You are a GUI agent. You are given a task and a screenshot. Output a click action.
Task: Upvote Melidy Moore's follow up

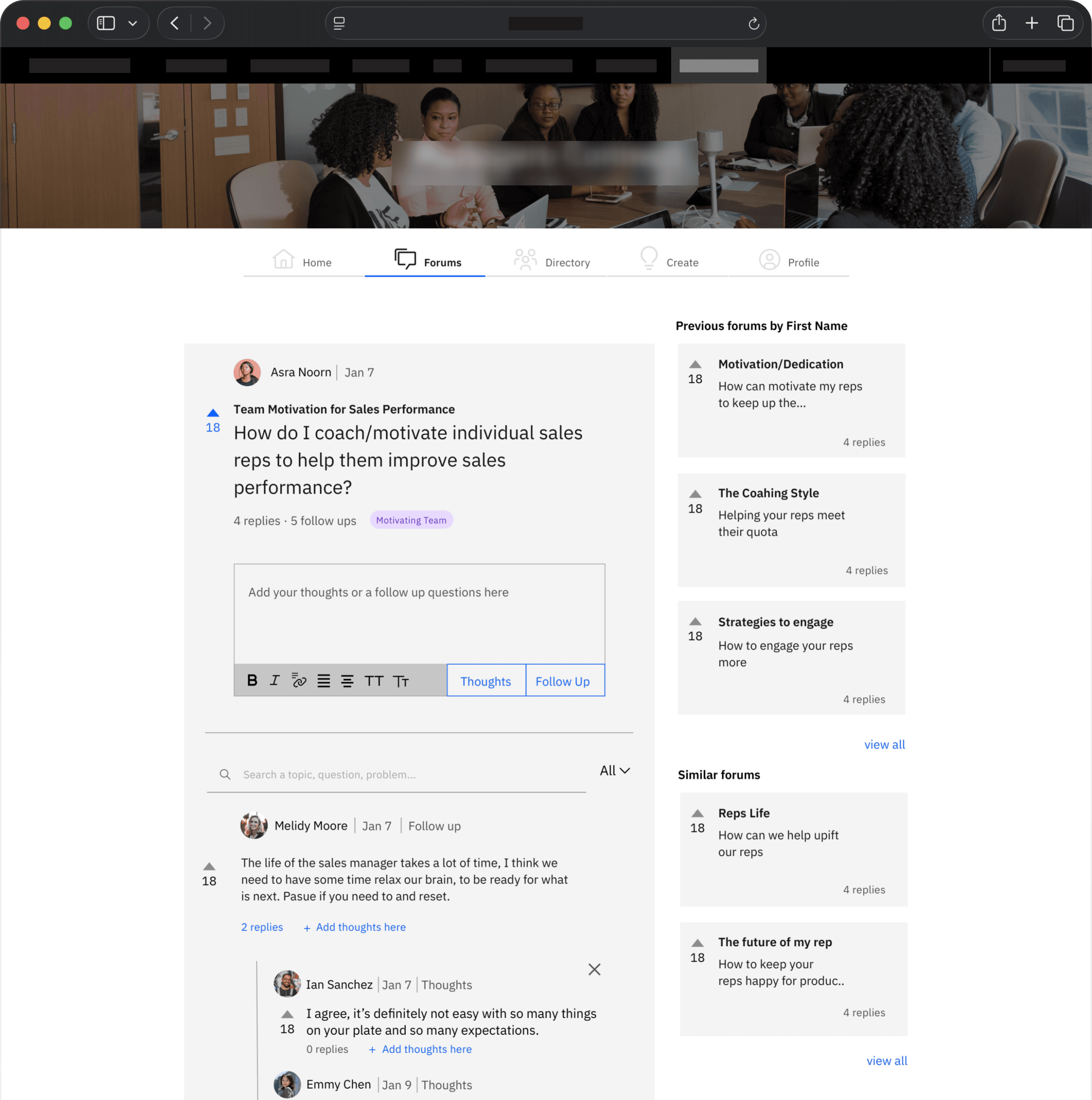click(x=209, y=866)
